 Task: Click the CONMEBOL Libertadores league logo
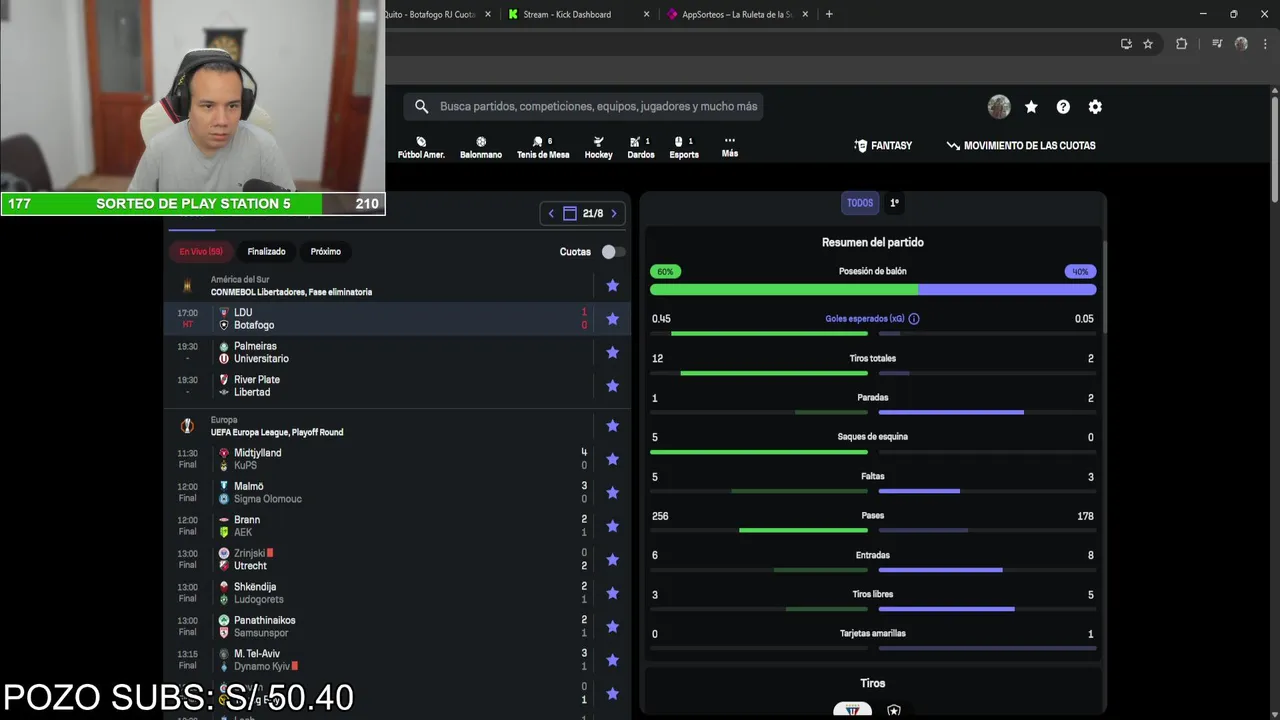187,286
